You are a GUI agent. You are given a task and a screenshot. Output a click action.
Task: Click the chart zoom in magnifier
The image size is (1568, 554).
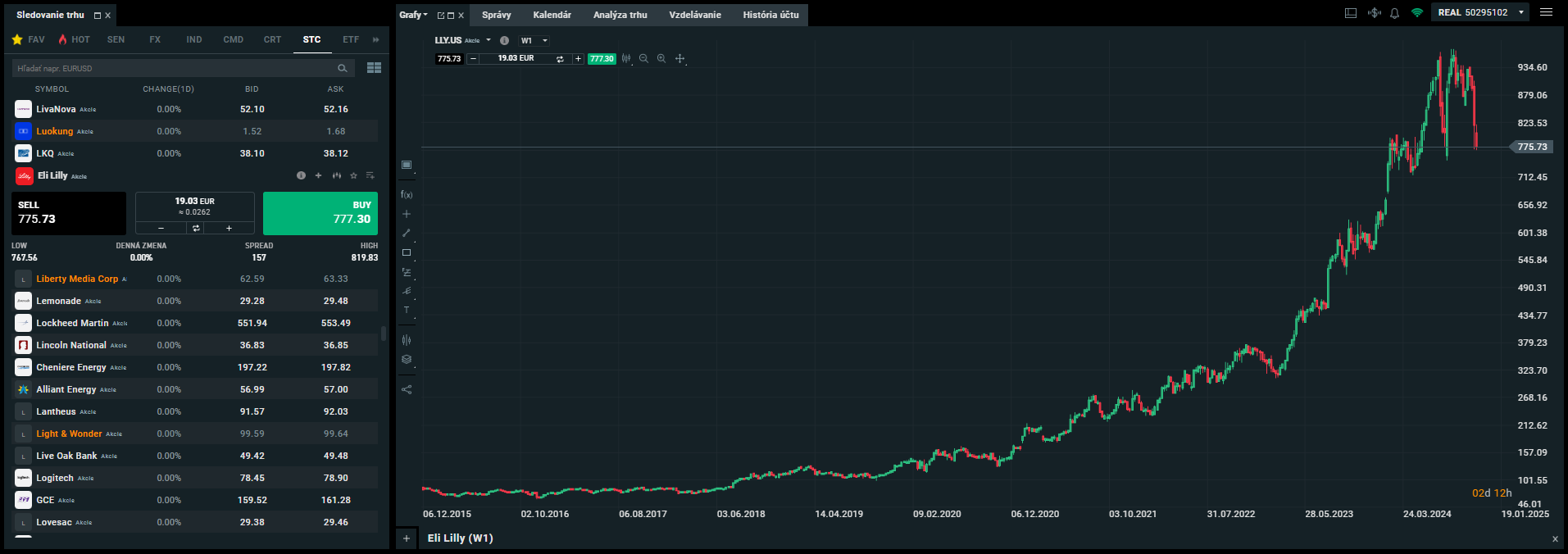click(x=661, y=59)
